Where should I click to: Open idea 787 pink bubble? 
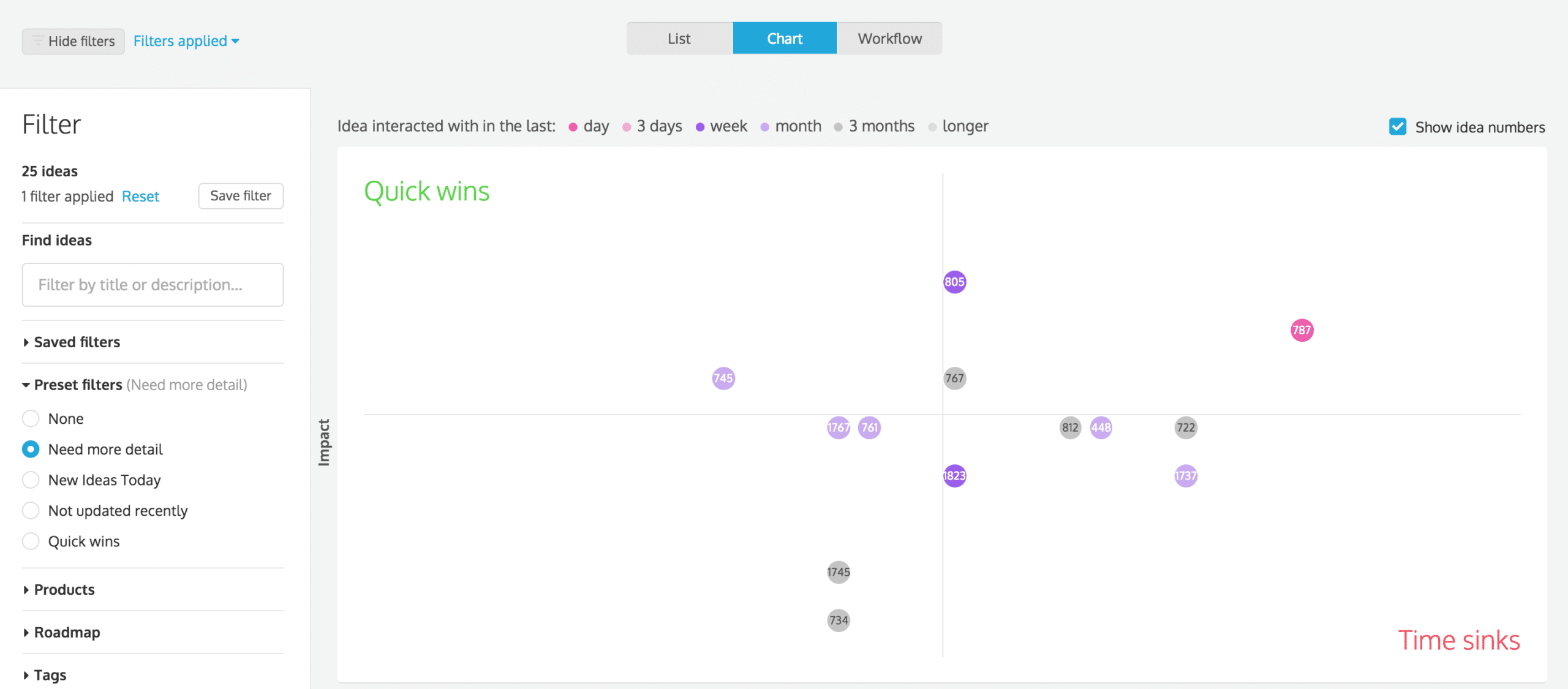click(x=1302, y=331)
